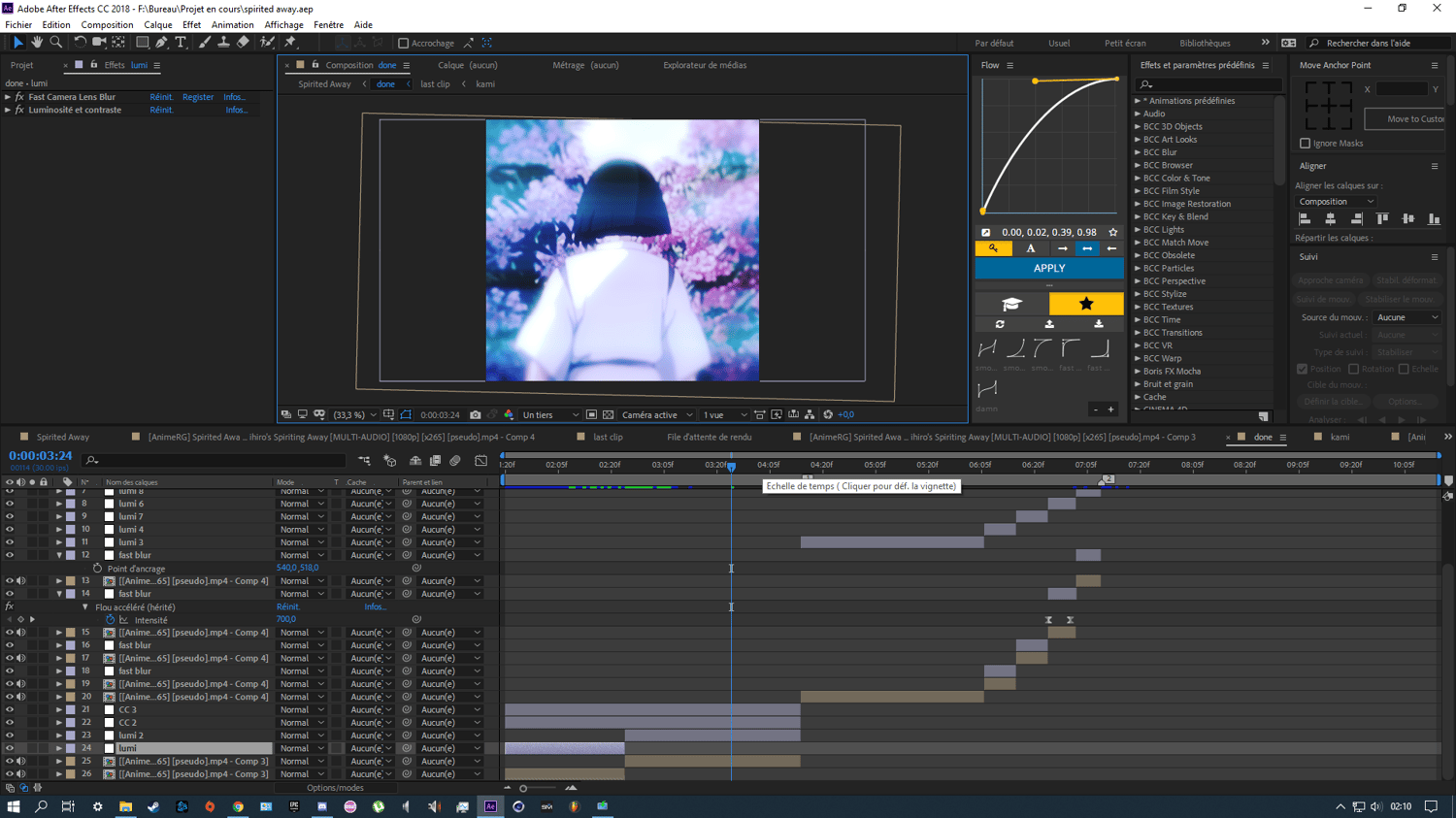Select the Clone Stamp tool
The width and height of the screenshot is (1456, 818).
coord(223,43)
